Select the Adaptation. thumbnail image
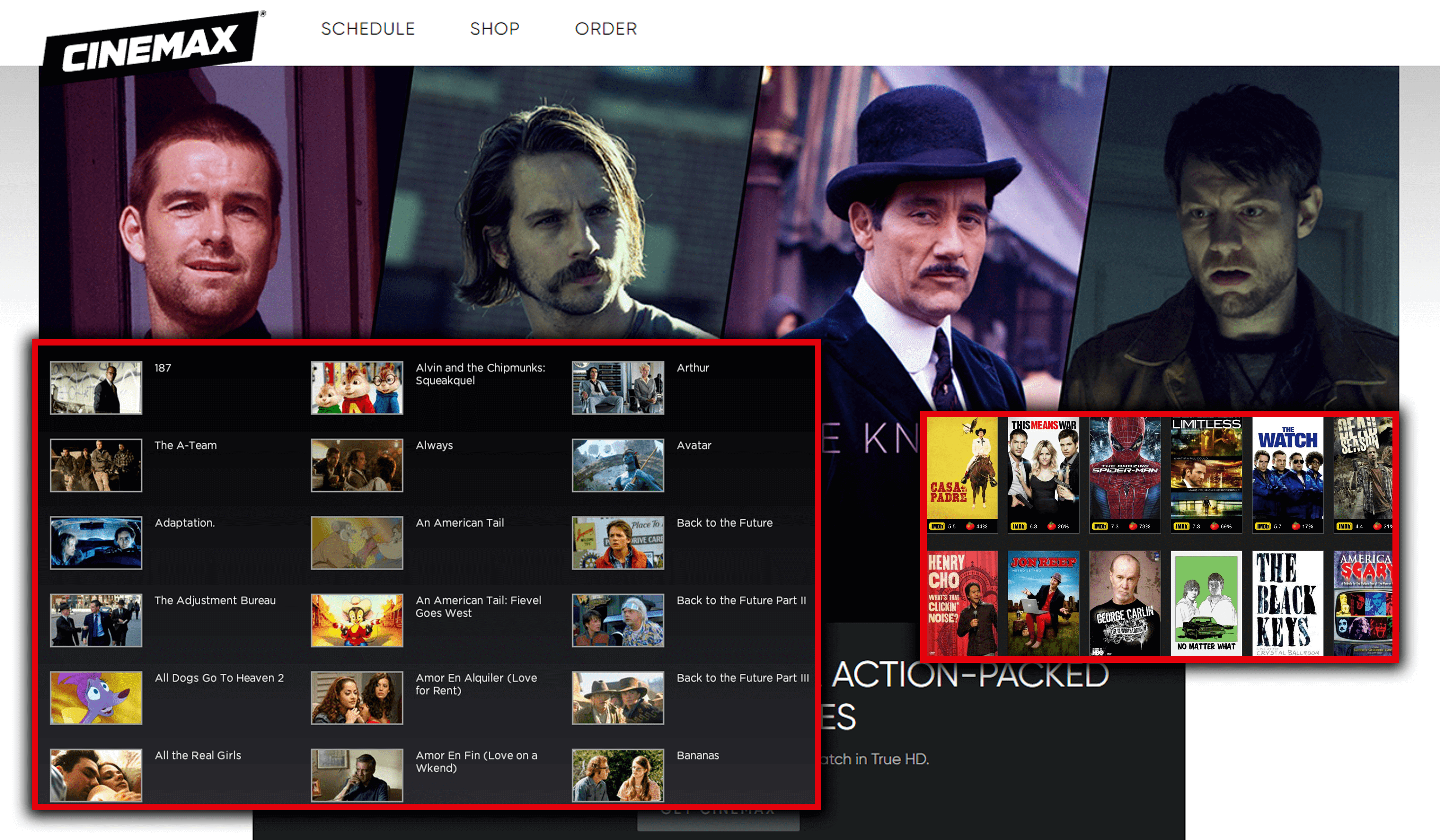The height and width of the screenshot is (840, 1440). pos(96,543)
